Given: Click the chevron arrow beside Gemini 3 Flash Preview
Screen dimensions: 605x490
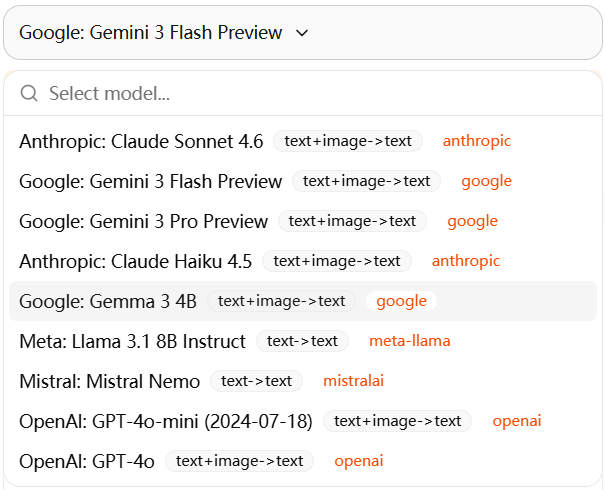Looking at the screenshot, I should pos(302,33).
